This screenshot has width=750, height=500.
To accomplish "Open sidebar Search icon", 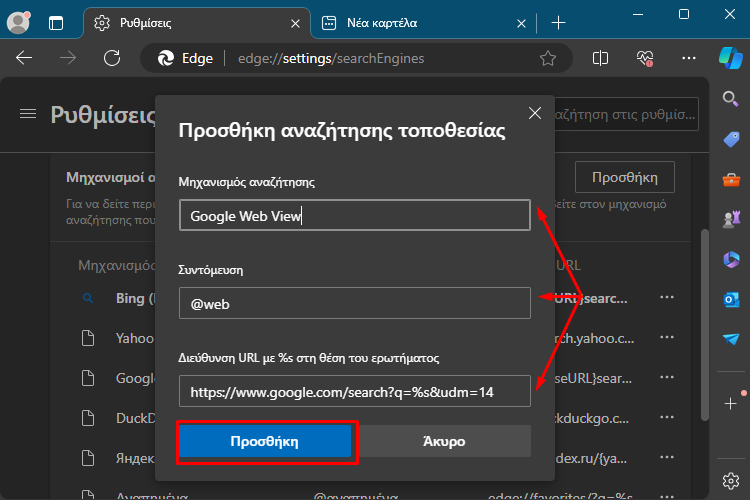I will pyautogui.click(x=730, y=99).
